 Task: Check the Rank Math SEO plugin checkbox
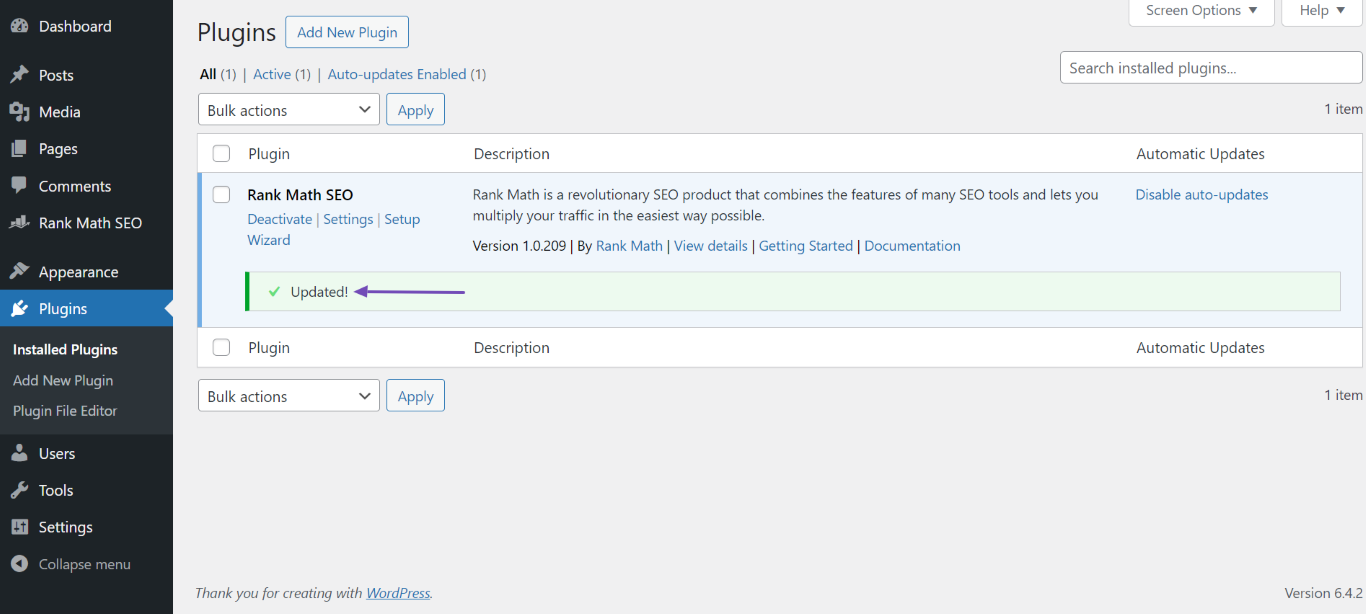pyautogui.click(x=222, y=195)
